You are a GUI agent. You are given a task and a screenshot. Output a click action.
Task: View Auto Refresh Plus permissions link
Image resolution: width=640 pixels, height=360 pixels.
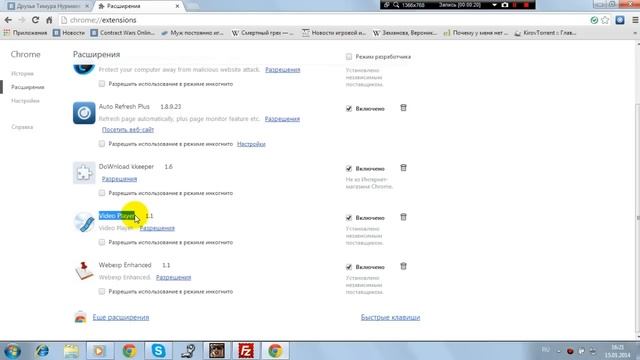point(282,119)
